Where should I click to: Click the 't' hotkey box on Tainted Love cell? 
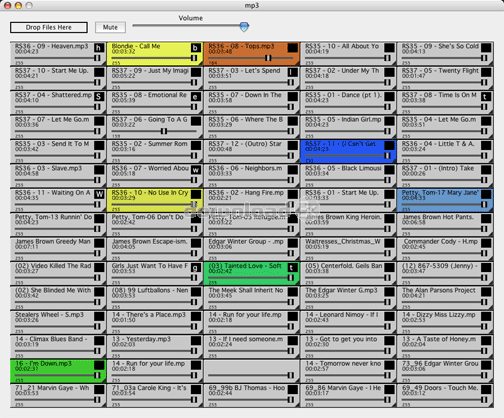(292, 268)
